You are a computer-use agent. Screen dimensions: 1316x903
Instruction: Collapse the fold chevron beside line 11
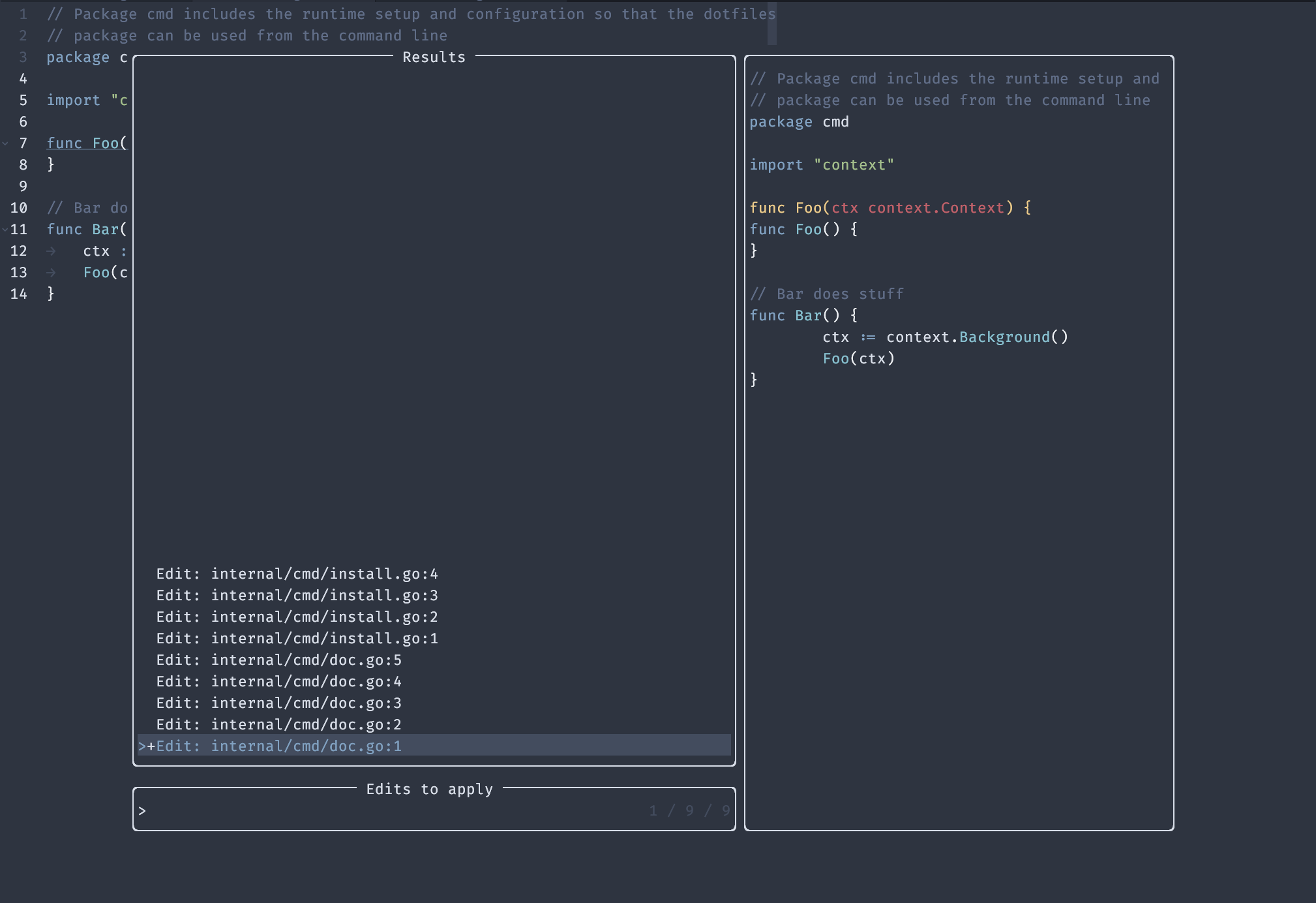pos(5,229)
